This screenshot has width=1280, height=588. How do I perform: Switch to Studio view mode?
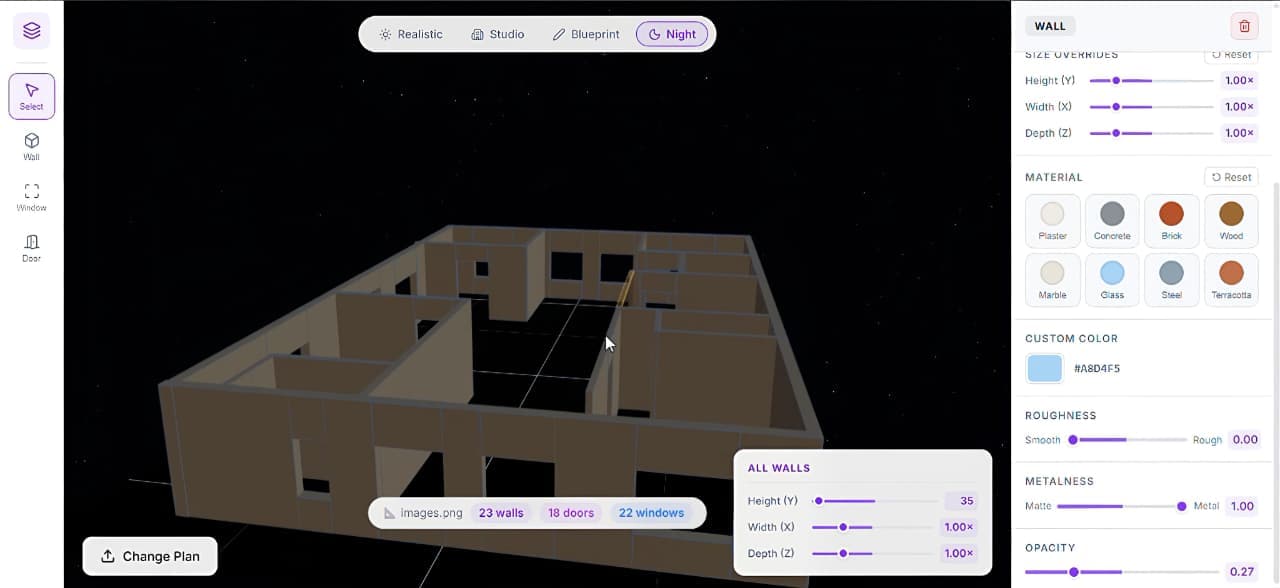pyautogui.click(x=497, y=34)
